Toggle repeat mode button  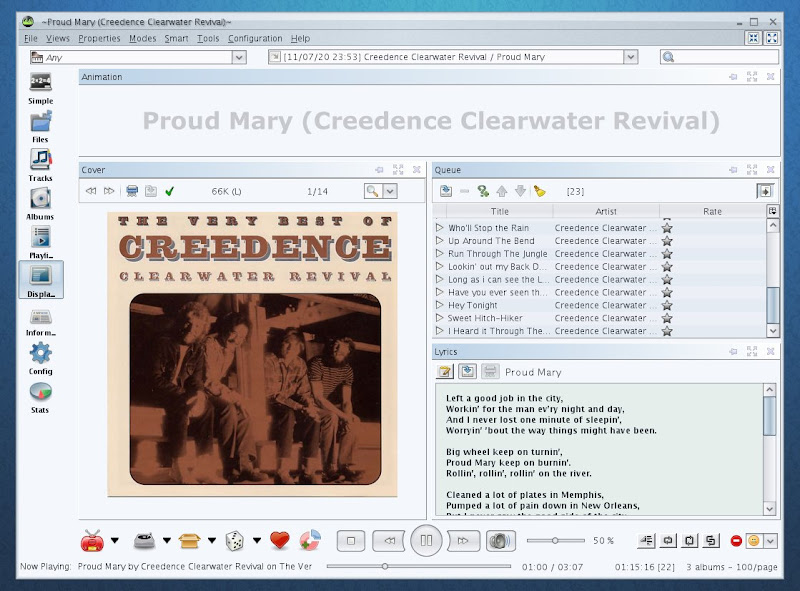tap(668, 540)
